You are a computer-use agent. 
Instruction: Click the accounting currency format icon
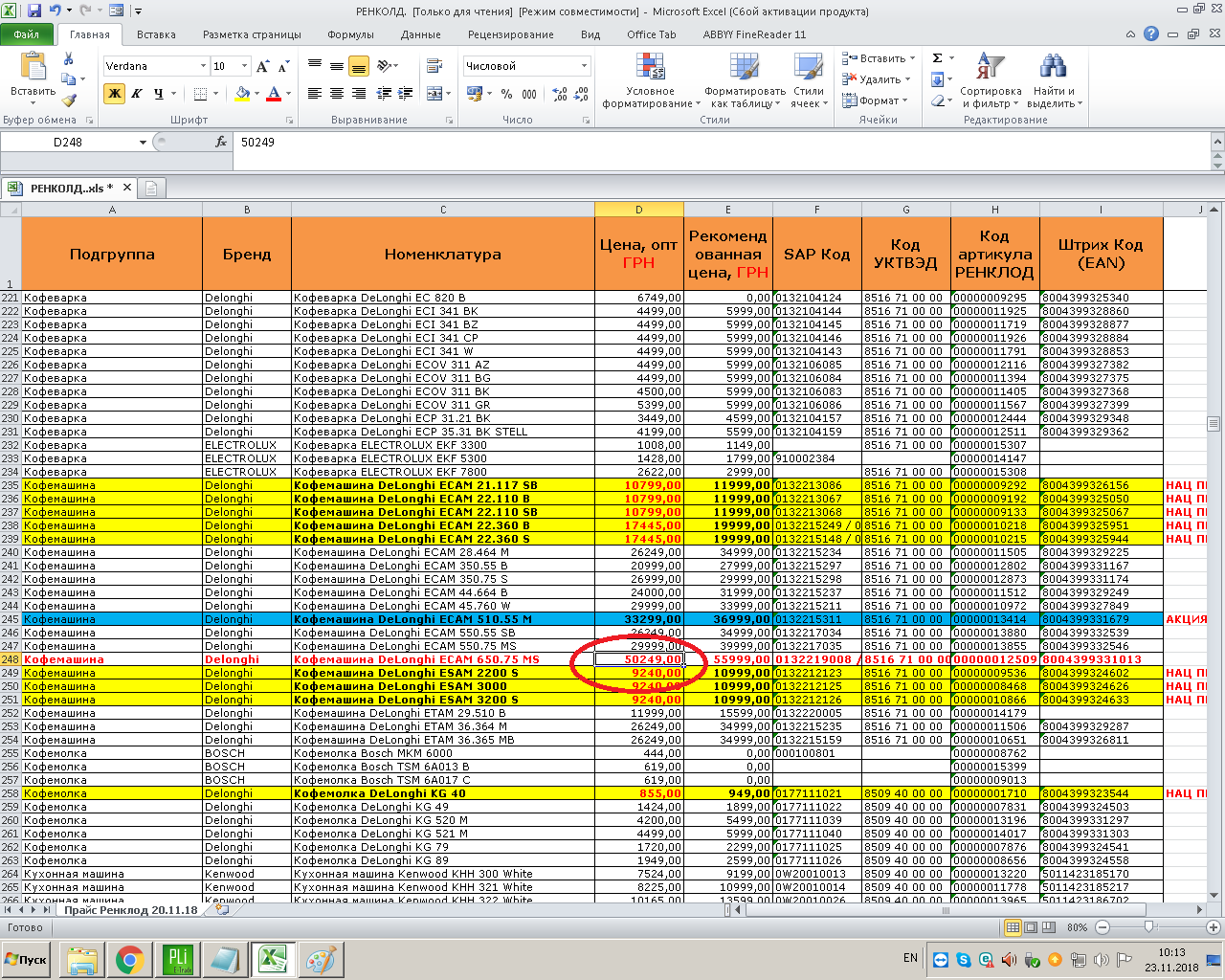point(474,94)
